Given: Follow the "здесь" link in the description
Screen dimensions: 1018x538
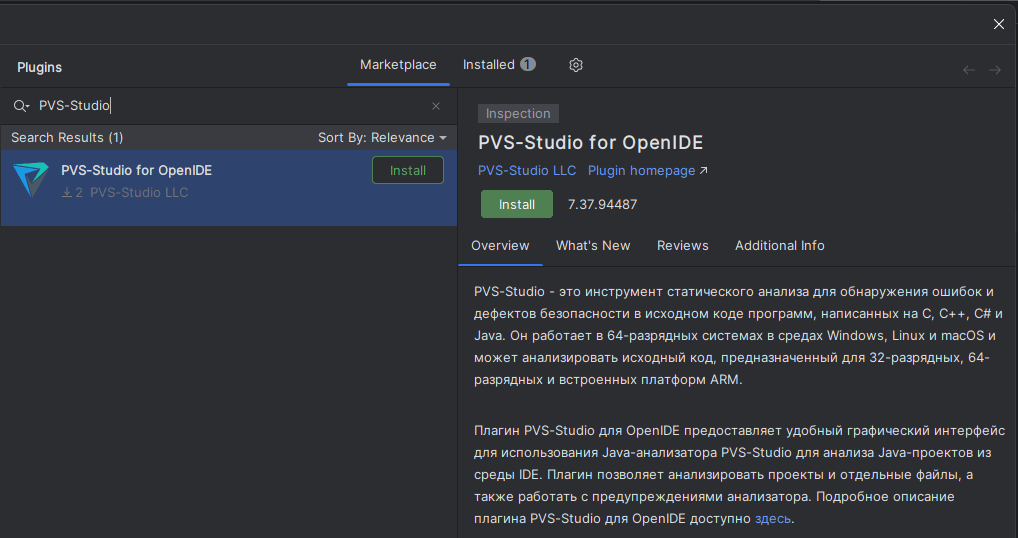Looking at the screenshot, I should tap(772, 519).
